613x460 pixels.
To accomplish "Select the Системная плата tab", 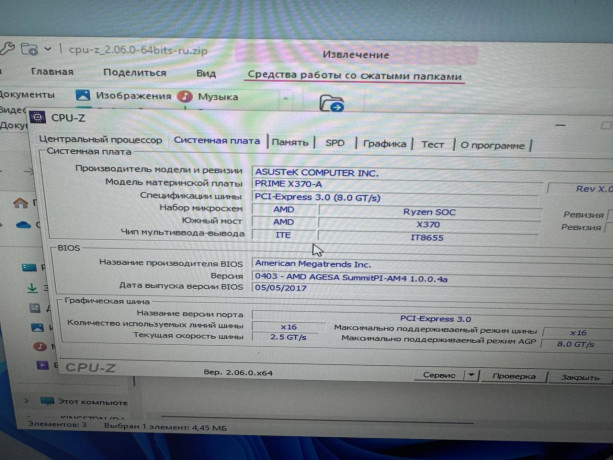I will point(217,141).
